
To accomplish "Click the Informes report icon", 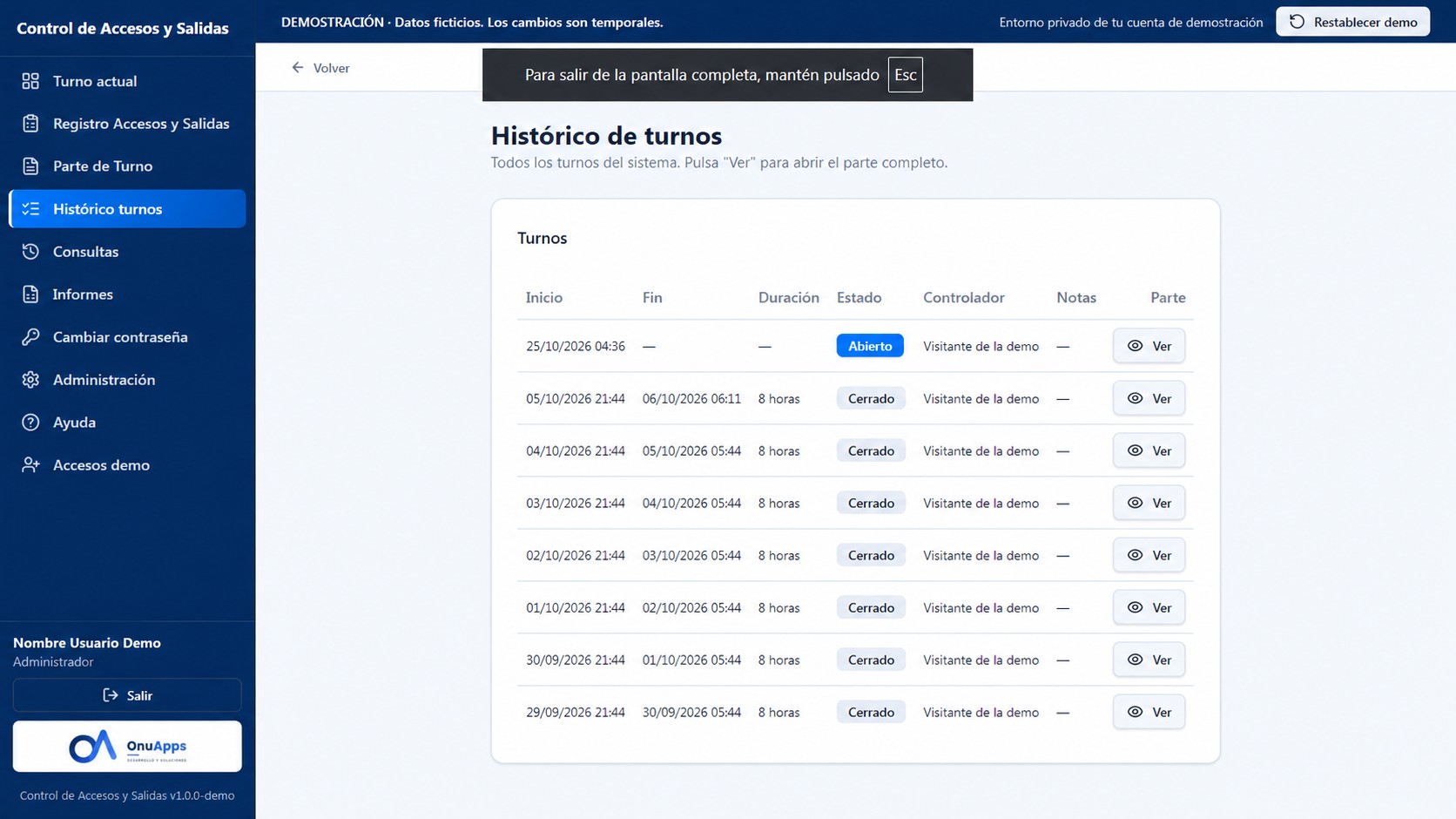I will pos(30,294).
